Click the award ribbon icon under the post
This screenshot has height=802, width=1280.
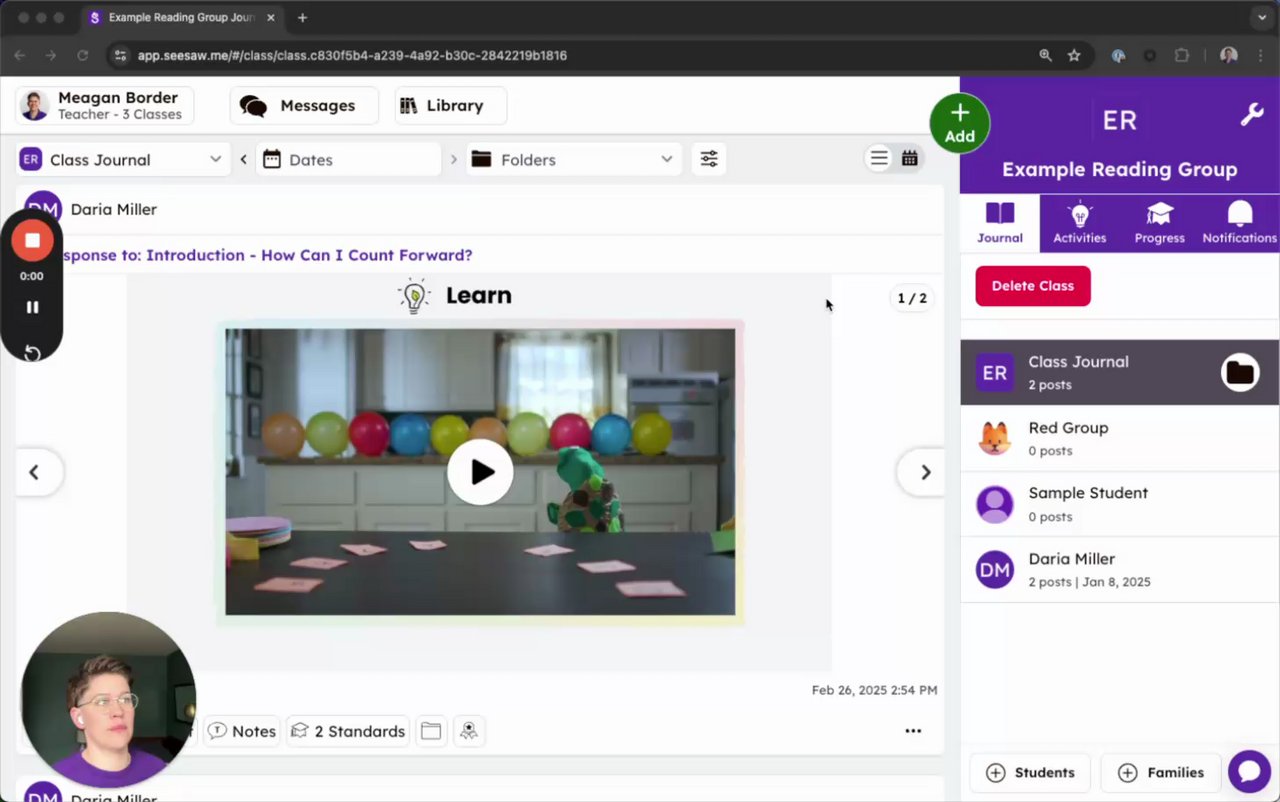tap(468, 731)
